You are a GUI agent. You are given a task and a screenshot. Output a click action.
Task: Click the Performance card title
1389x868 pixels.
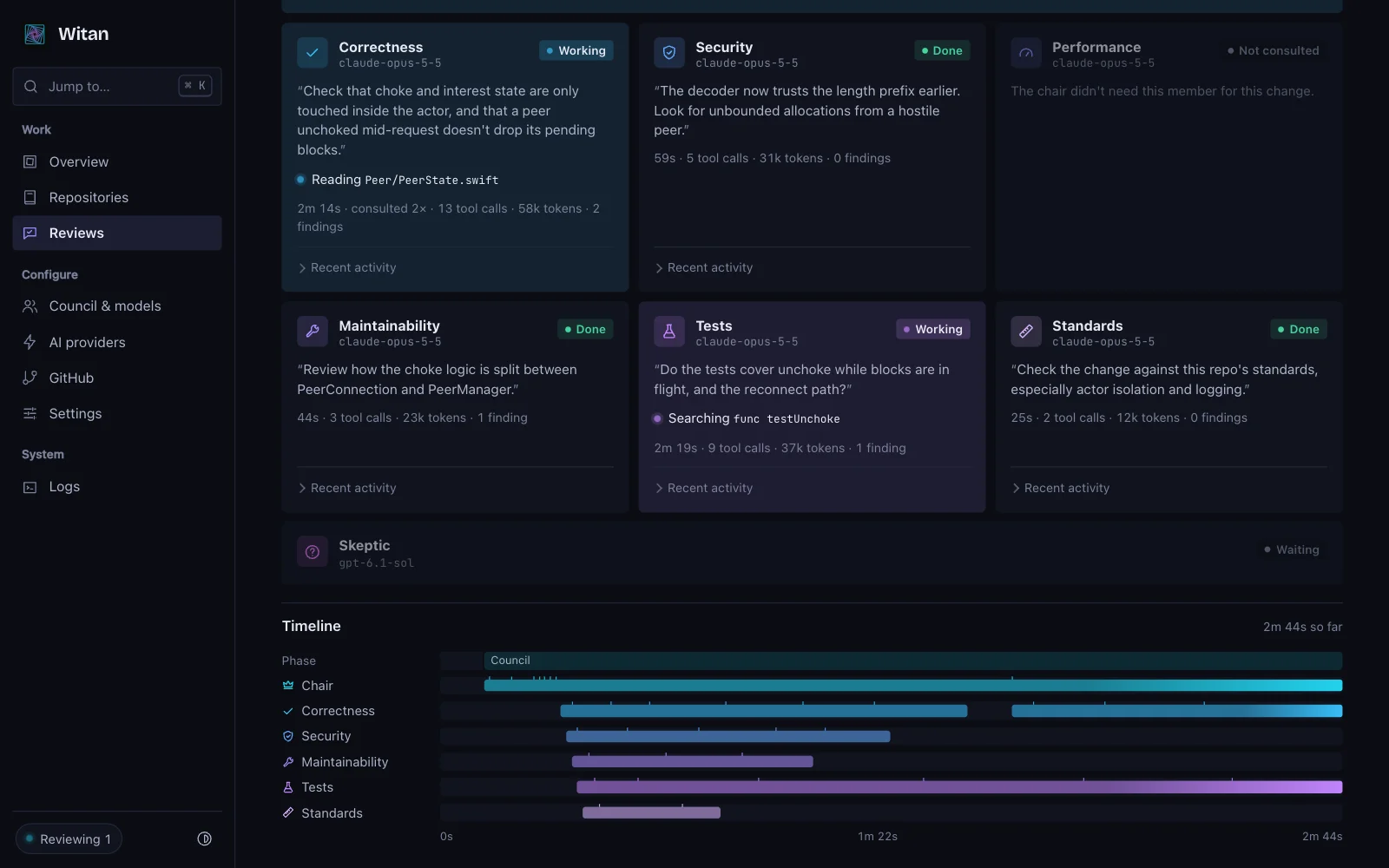coord(1096,47)
